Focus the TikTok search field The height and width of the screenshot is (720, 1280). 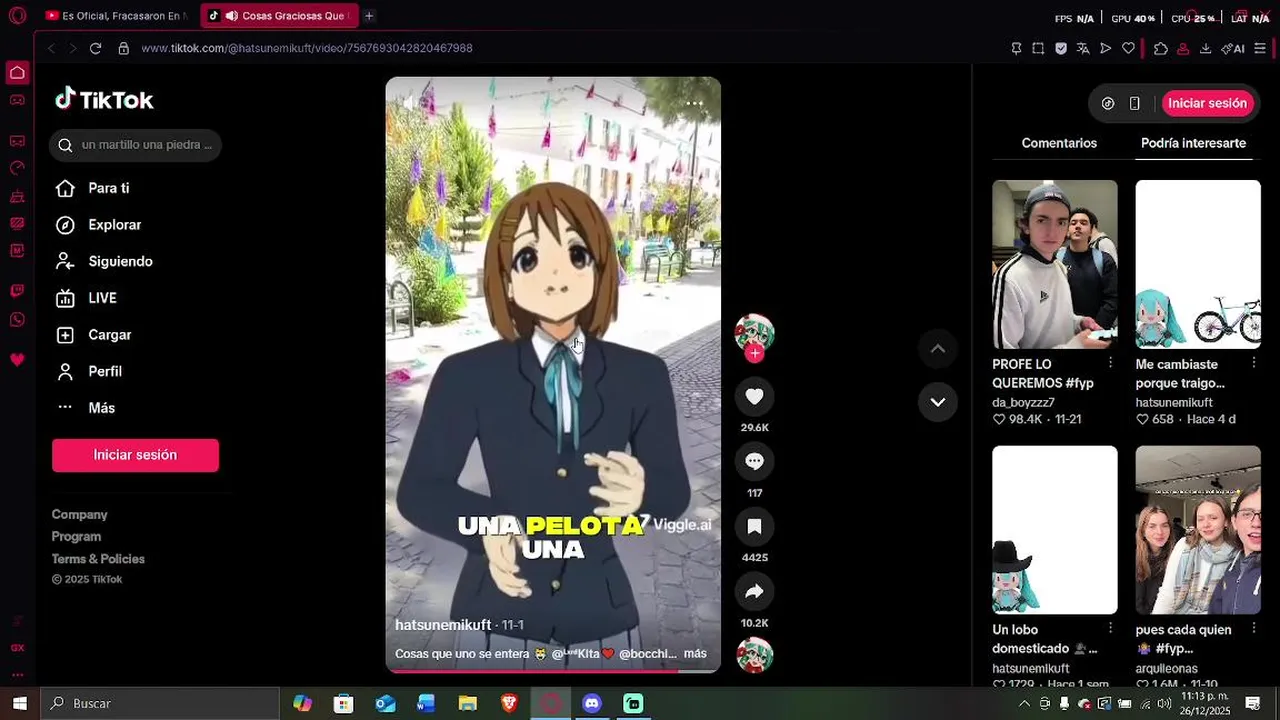point(135,145)
